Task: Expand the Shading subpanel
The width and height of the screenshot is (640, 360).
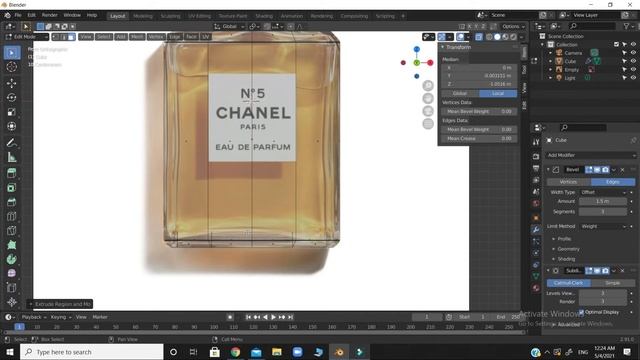Action: coord(566,259)
